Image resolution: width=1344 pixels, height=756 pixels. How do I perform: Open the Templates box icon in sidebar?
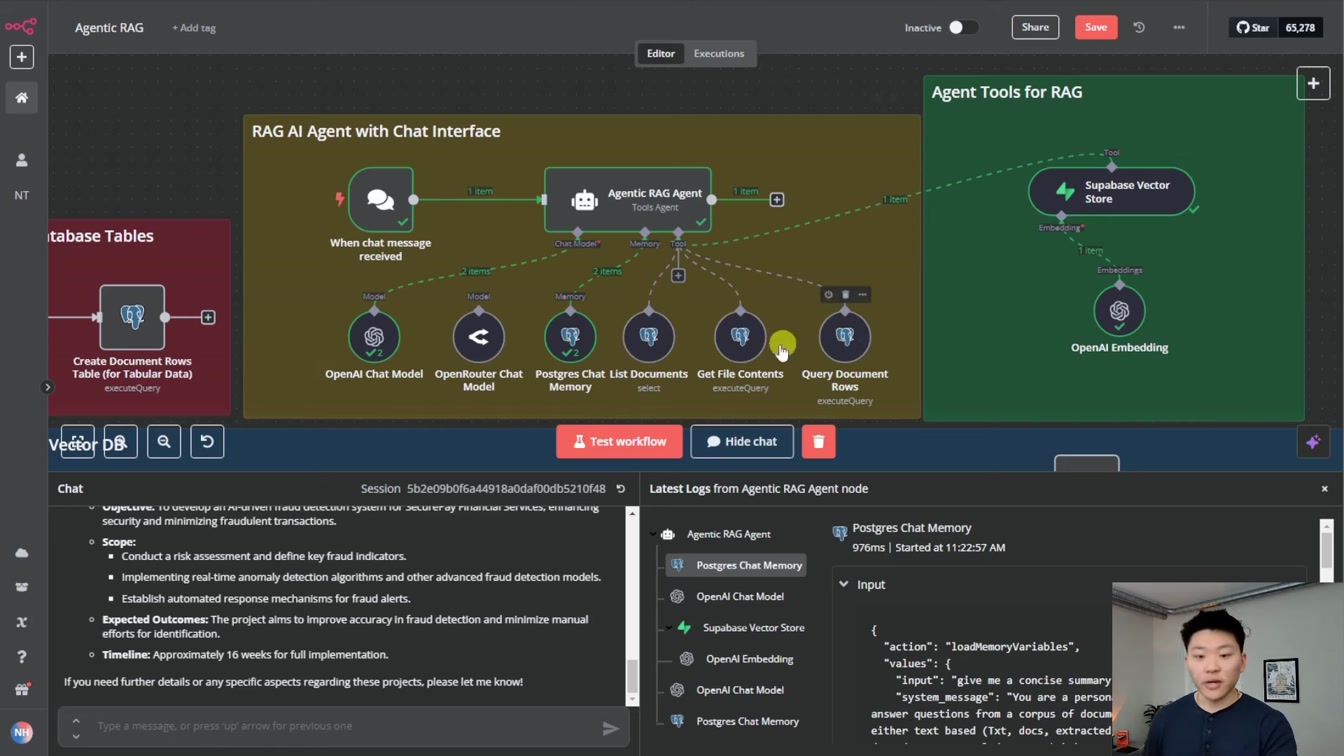(x=21, y=588)
